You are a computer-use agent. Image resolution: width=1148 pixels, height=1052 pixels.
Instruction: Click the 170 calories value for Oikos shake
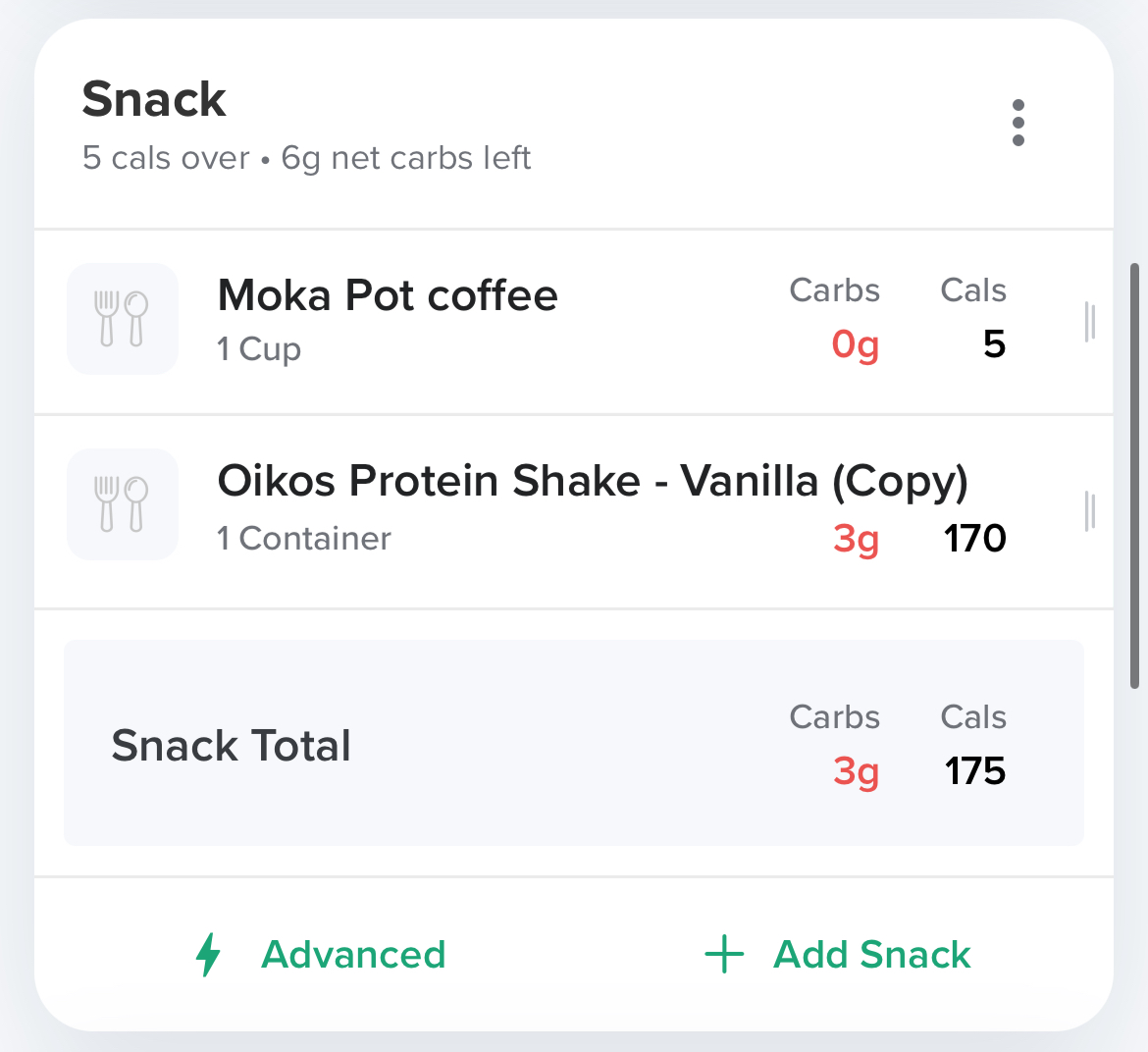pos(974,538)
